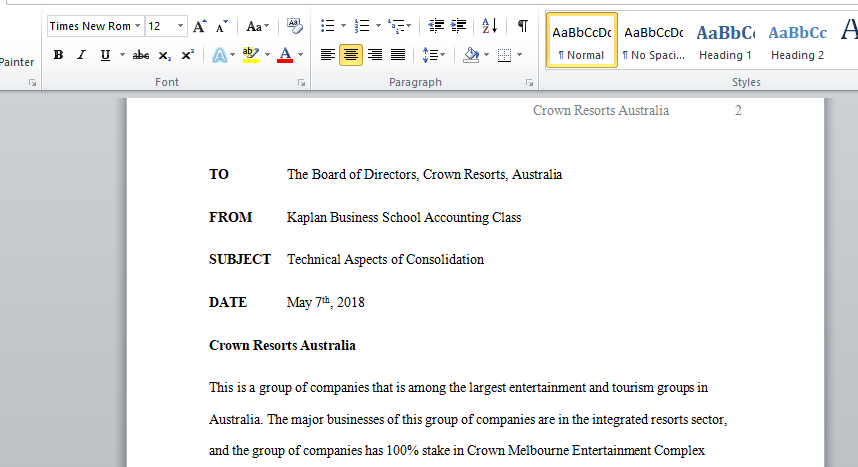Screen dimensions: 858x467
Task: Click the line The Board of Directors
Action: (x=425, y=175)
